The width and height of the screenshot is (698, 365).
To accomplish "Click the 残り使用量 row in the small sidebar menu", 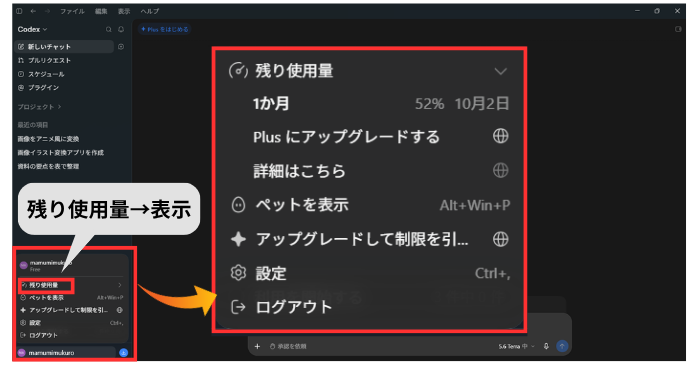I will [72, 285].
